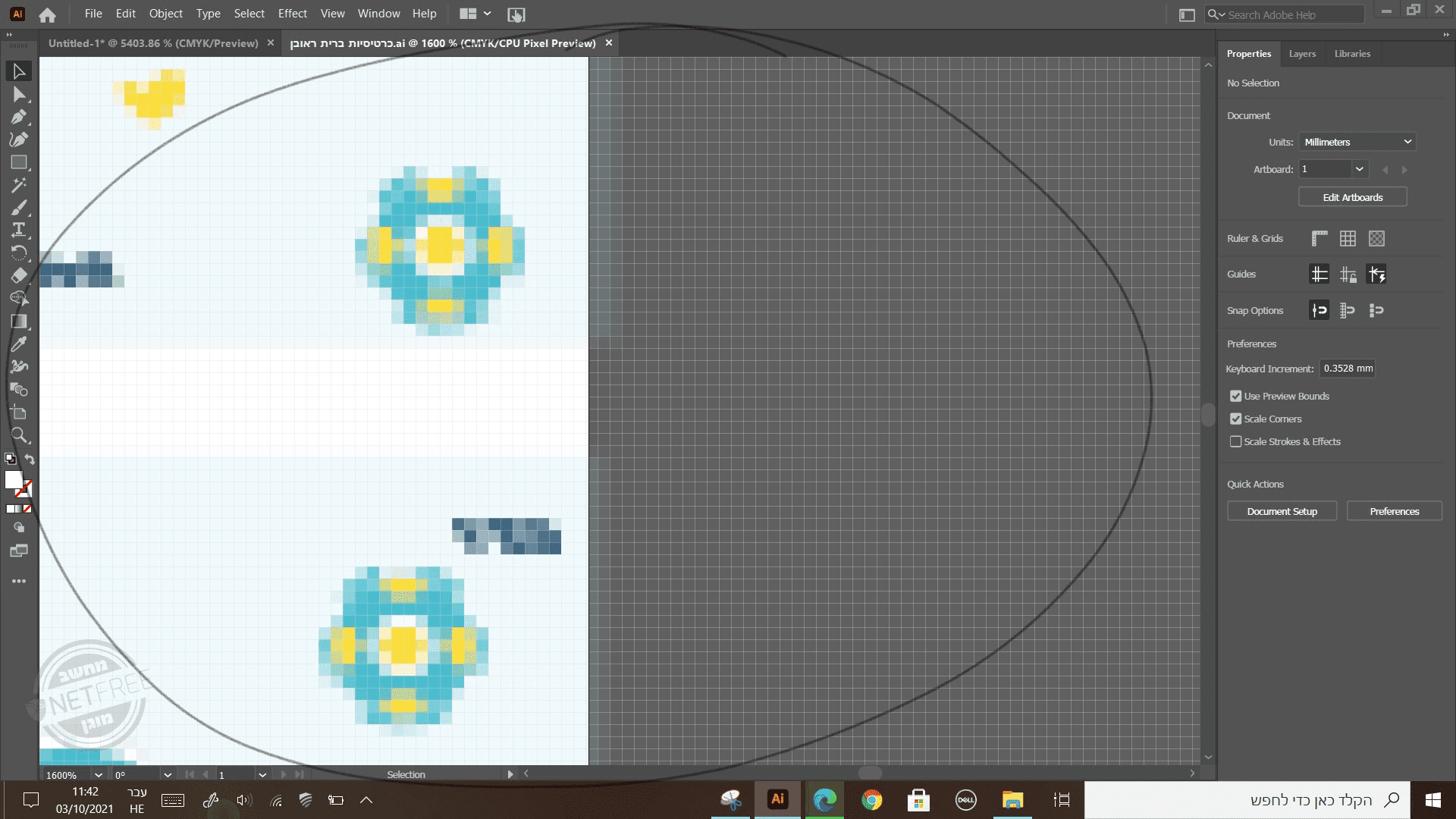
Task: Expand the Artboard number dropdown
Action: (1359, 169)
